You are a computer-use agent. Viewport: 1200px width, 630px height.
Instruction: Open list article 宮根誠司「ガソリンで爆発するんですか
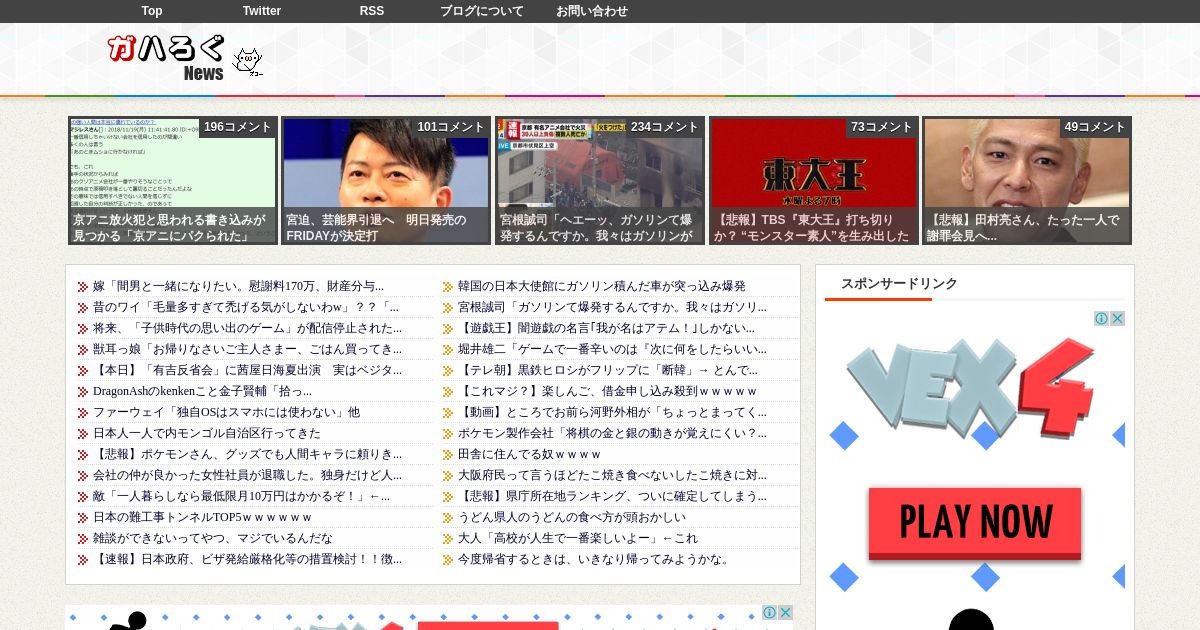pyautogui.click(x=612, y=307)
